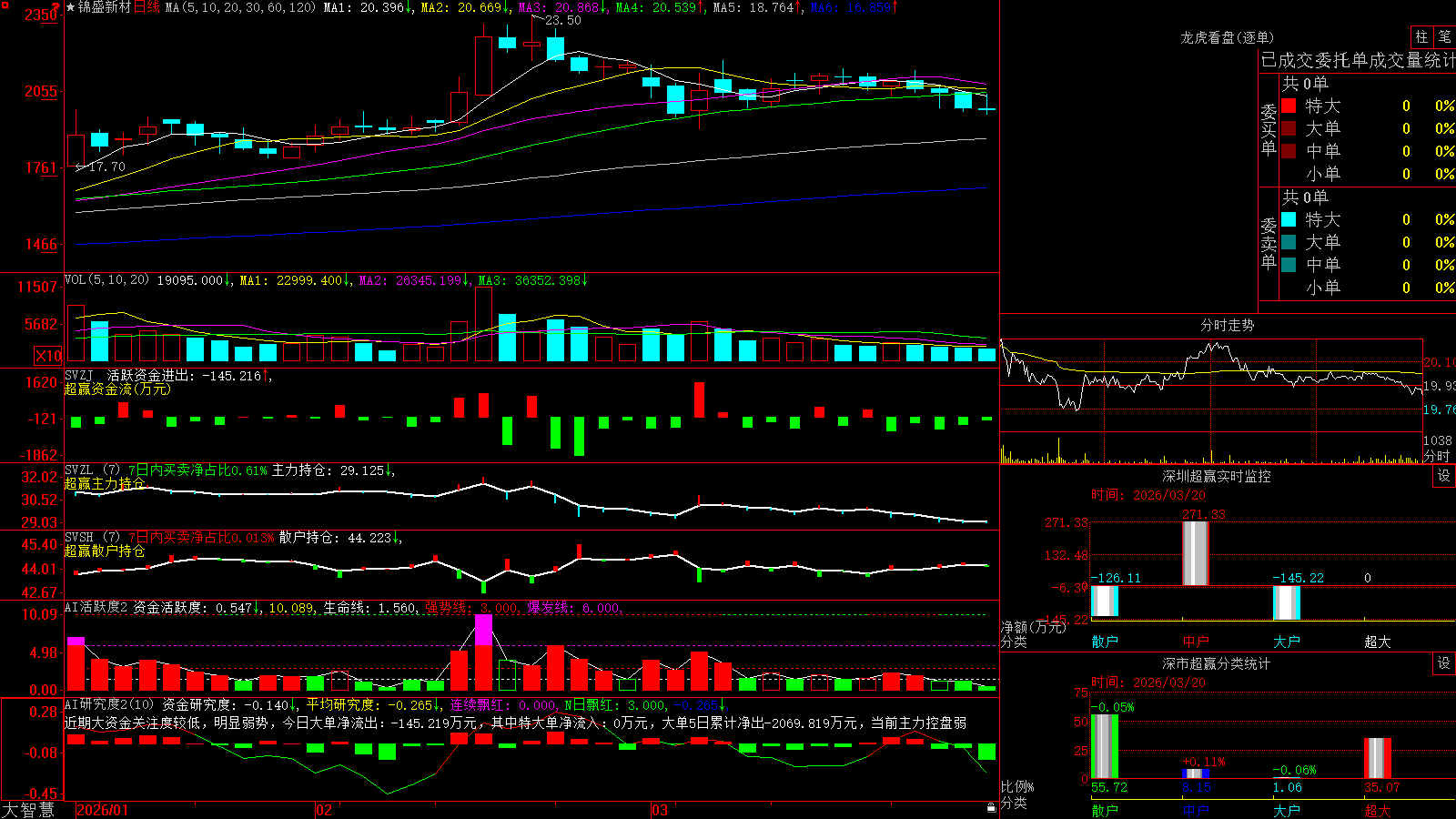
Task: Click the red question-mark icon at top left
Action: pos(56,6)
